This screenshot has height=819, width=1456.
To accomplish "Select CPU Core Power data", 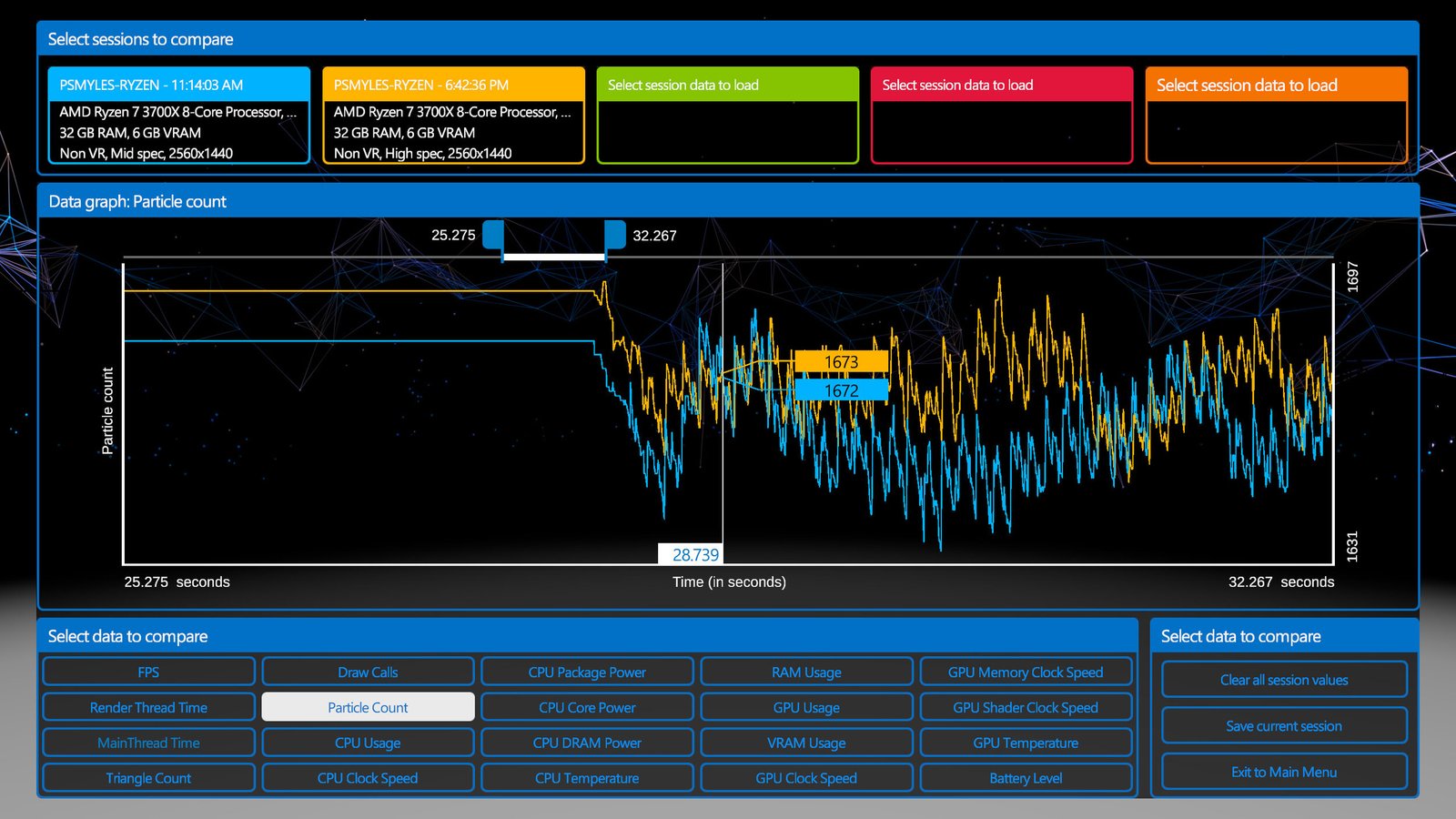I will point(587,707).
